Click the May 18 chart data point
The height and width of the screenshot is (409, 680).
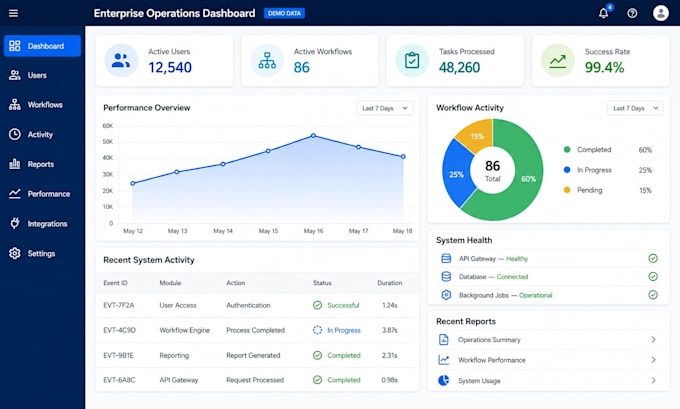coord(403,157)
